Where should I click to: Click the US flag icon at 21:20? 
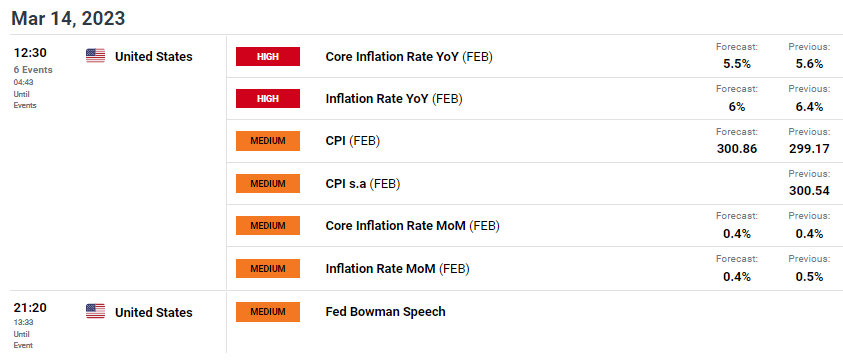[x=95, y=311]
